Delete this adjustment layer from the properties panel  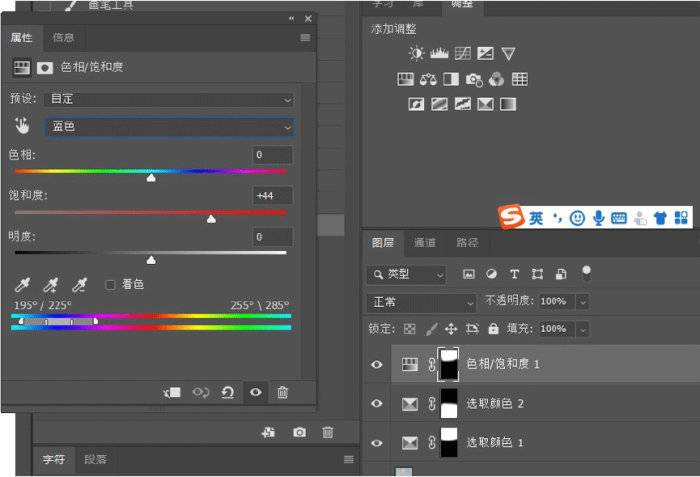coord(283,393)
